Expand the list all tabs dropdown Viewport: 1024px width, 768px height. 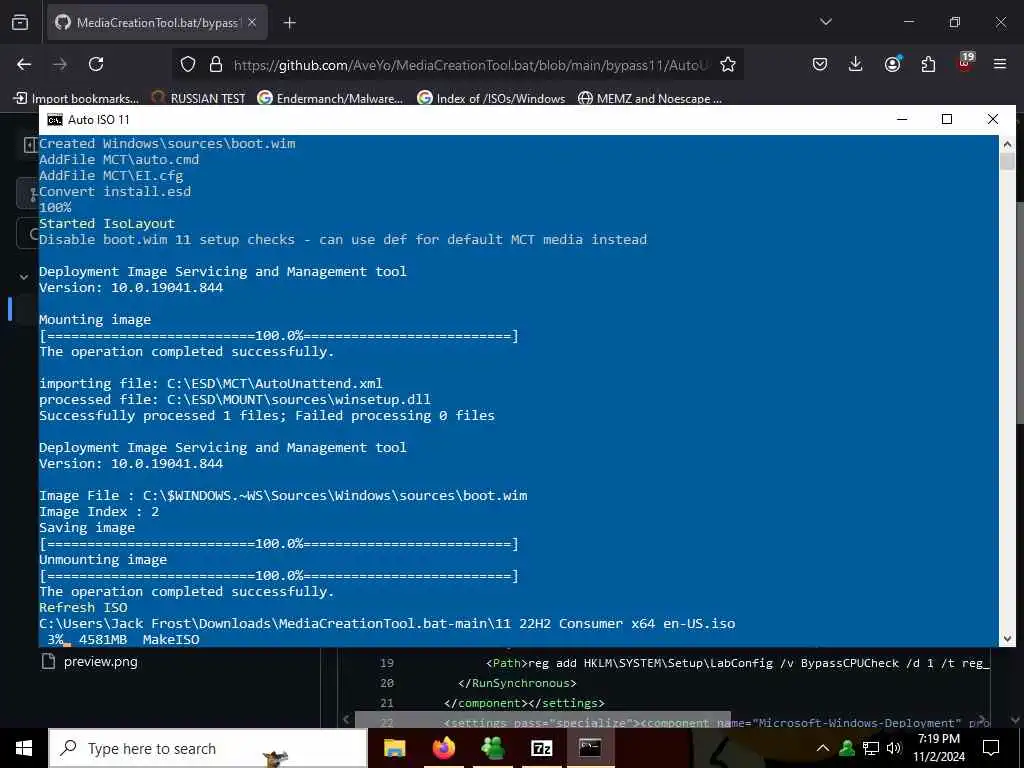point(825,22)
